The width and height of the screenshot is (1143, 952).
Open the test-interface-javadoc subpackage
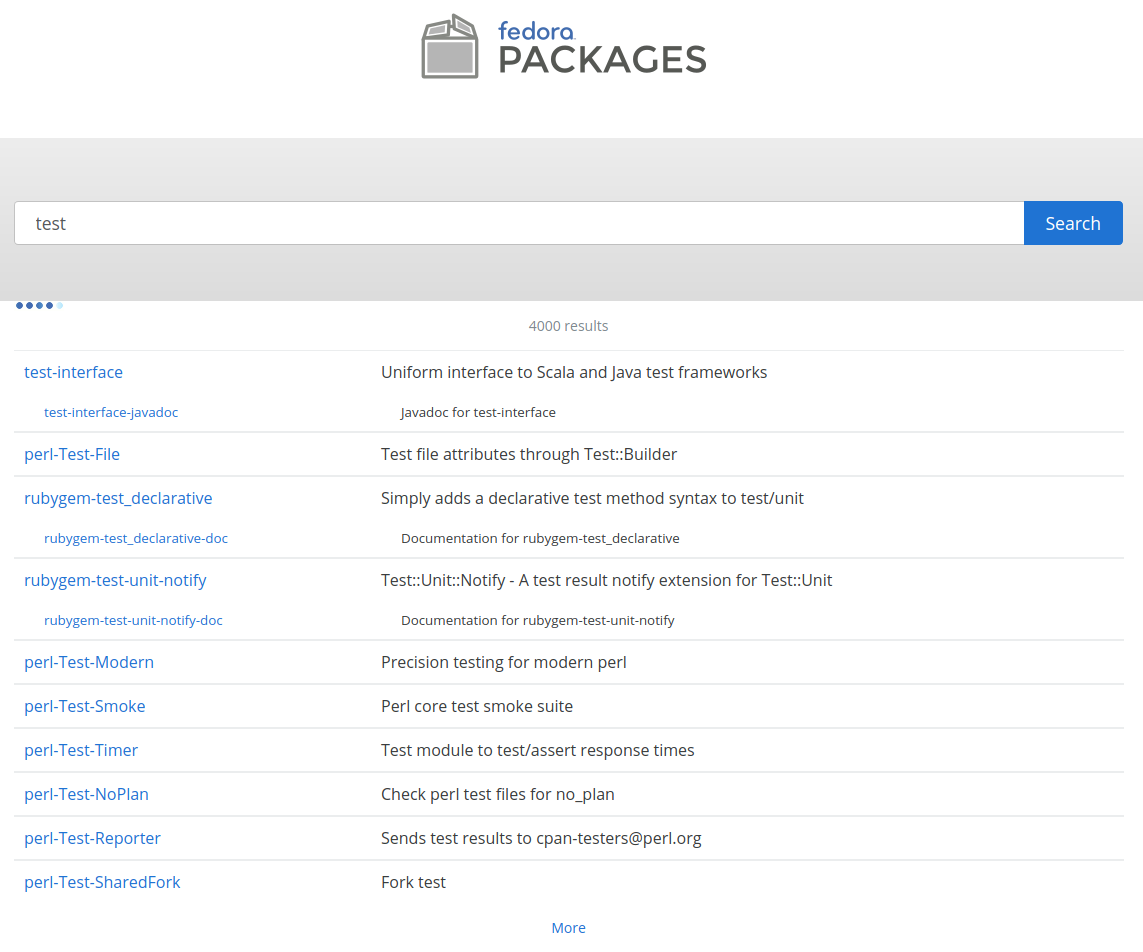111,413
